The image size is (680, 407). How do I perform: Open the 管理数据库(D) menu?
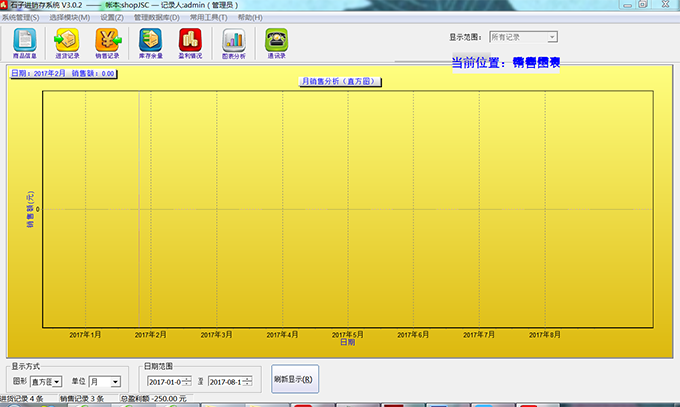tap(156, 17)
